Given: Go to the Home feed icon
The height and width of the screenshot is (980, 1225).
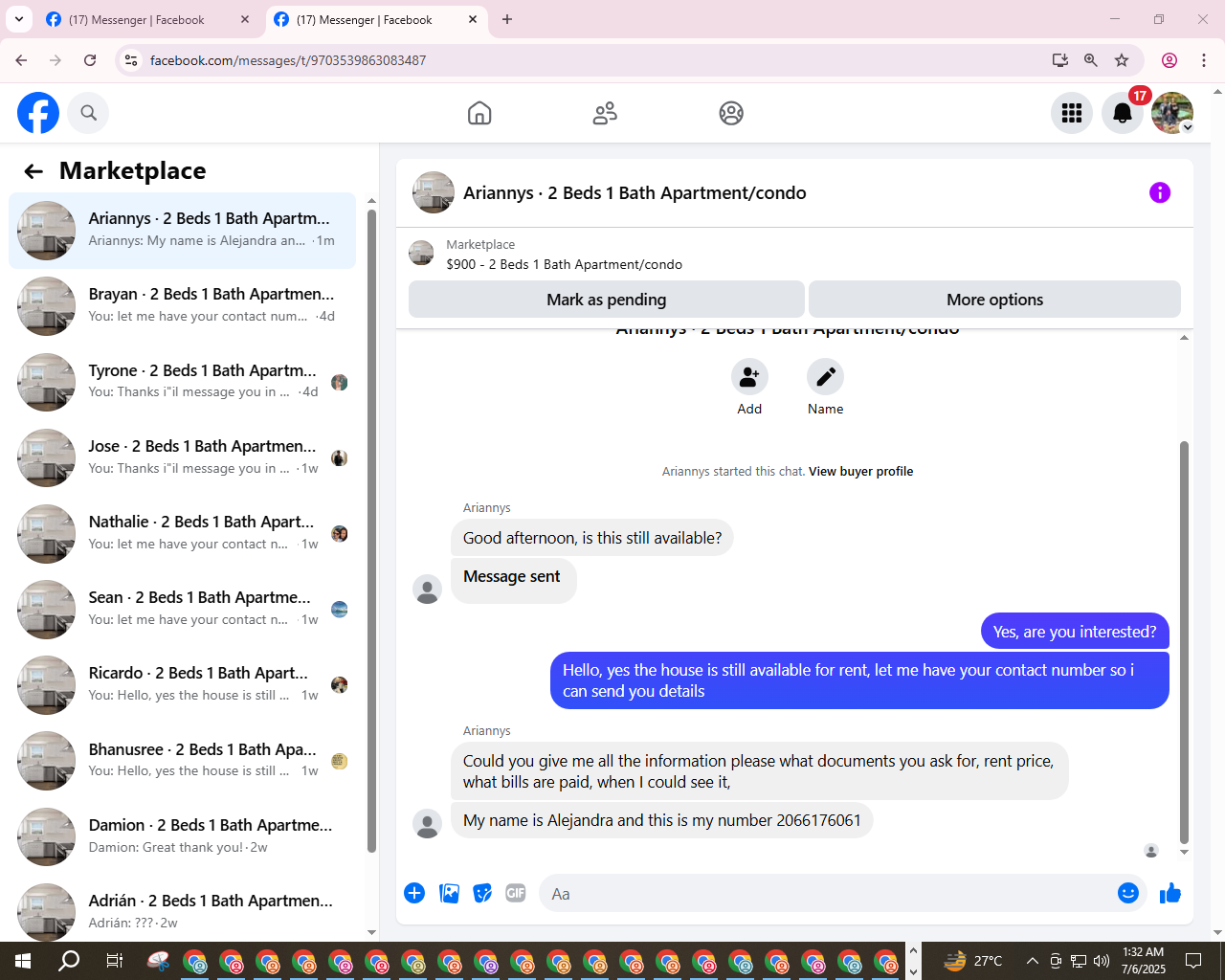Looking at the screenshot, I should point(479,113).
